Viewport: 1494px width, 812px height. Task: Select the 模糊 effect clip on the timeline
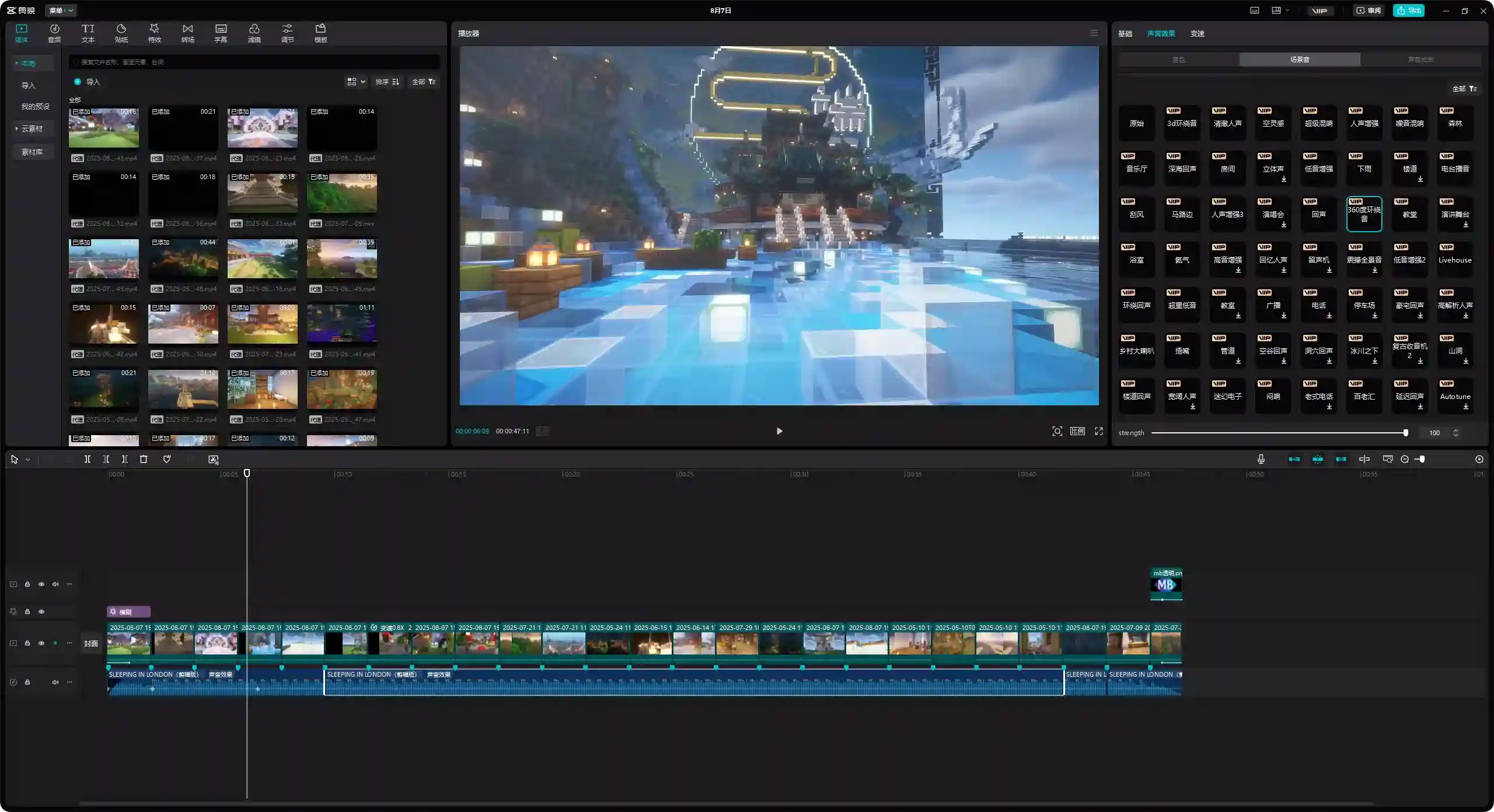click(129, 612)
